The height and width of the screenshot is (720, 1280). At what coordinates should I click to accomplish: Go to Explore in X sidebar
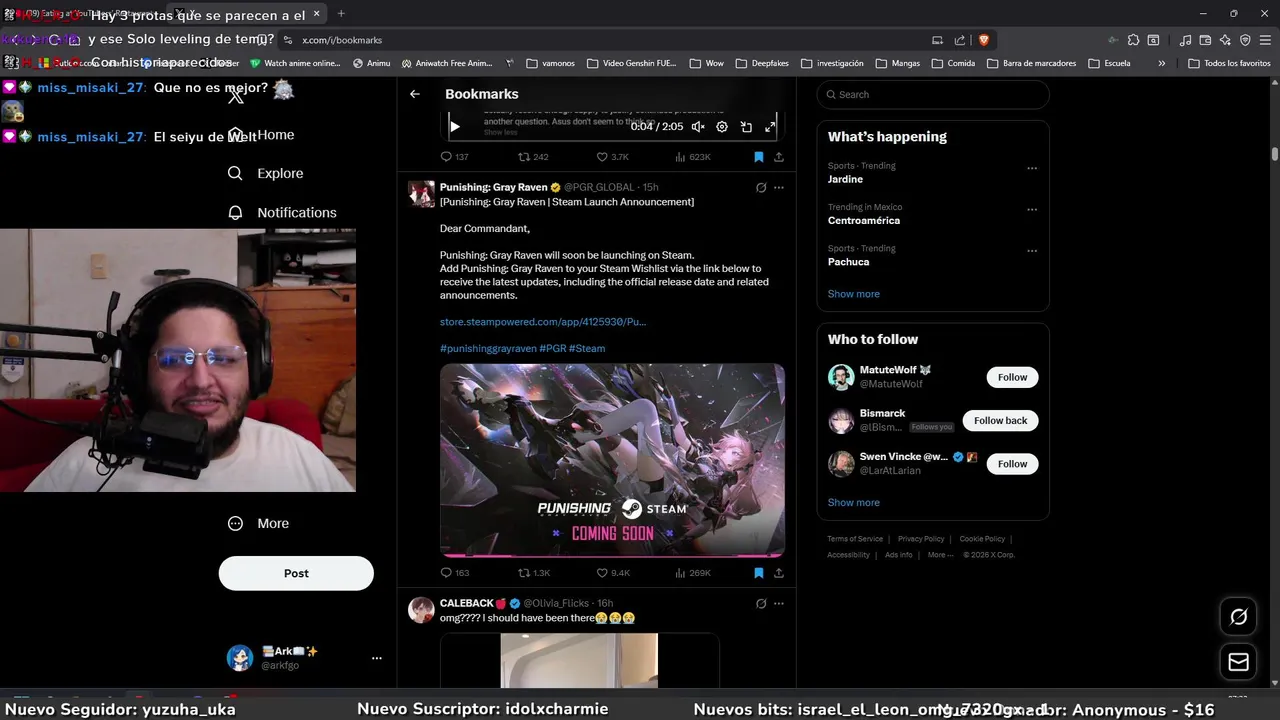coord(265,173)
